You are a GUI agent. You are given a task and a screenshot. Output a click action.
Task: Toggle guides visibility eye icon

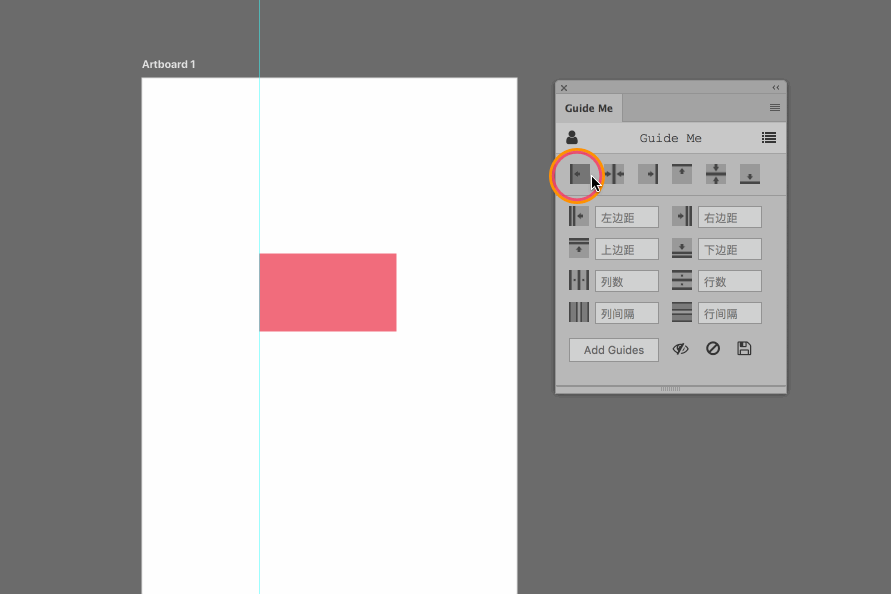(680, 348)
